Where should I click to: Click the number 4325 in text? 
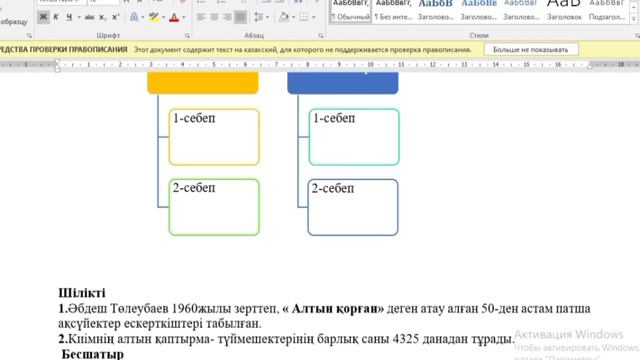pos(407,339)
